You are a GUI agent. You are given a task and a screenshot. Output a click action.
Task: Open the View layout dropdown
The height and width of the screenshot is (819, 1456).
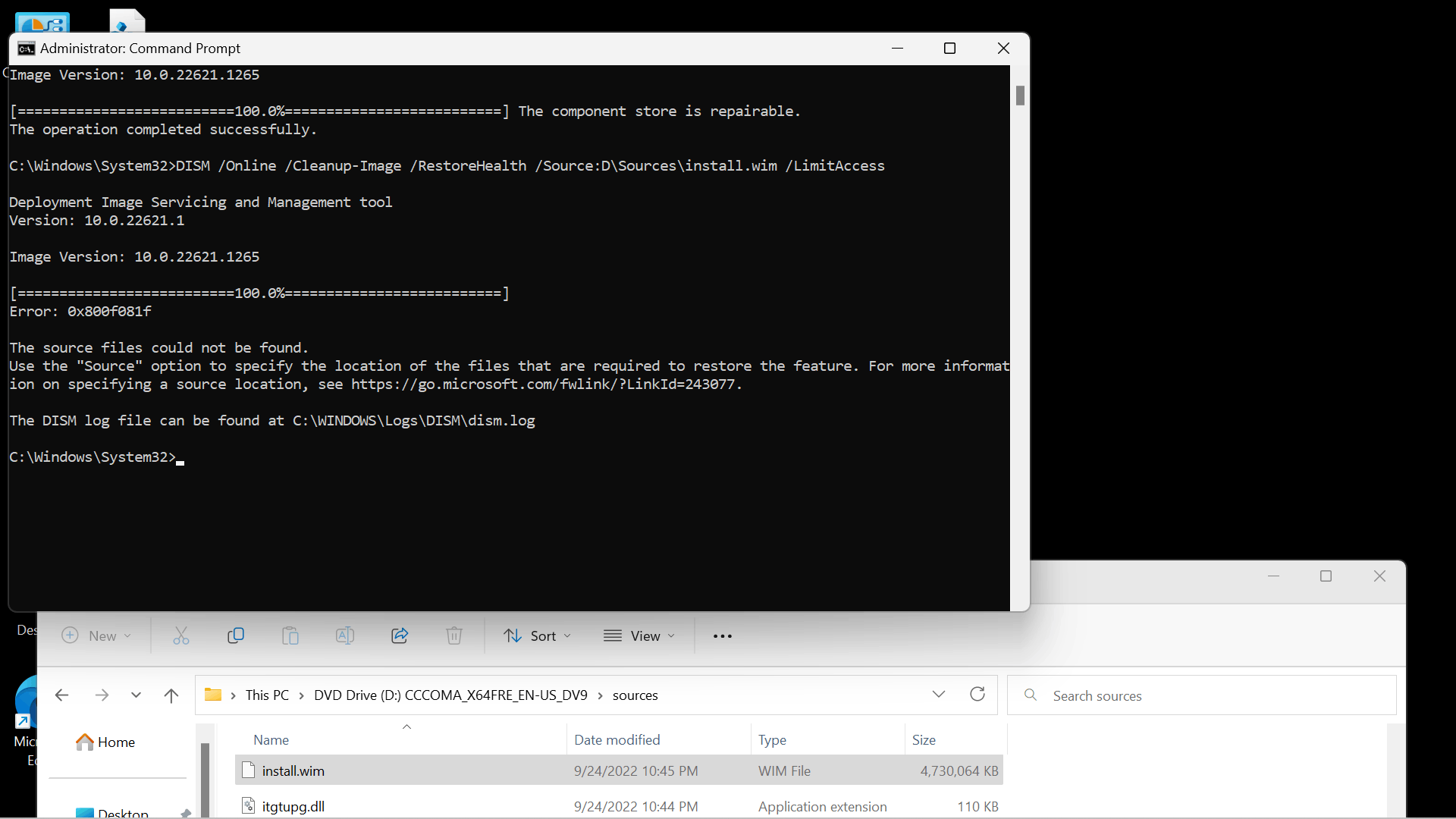click(x=639, y=635)
